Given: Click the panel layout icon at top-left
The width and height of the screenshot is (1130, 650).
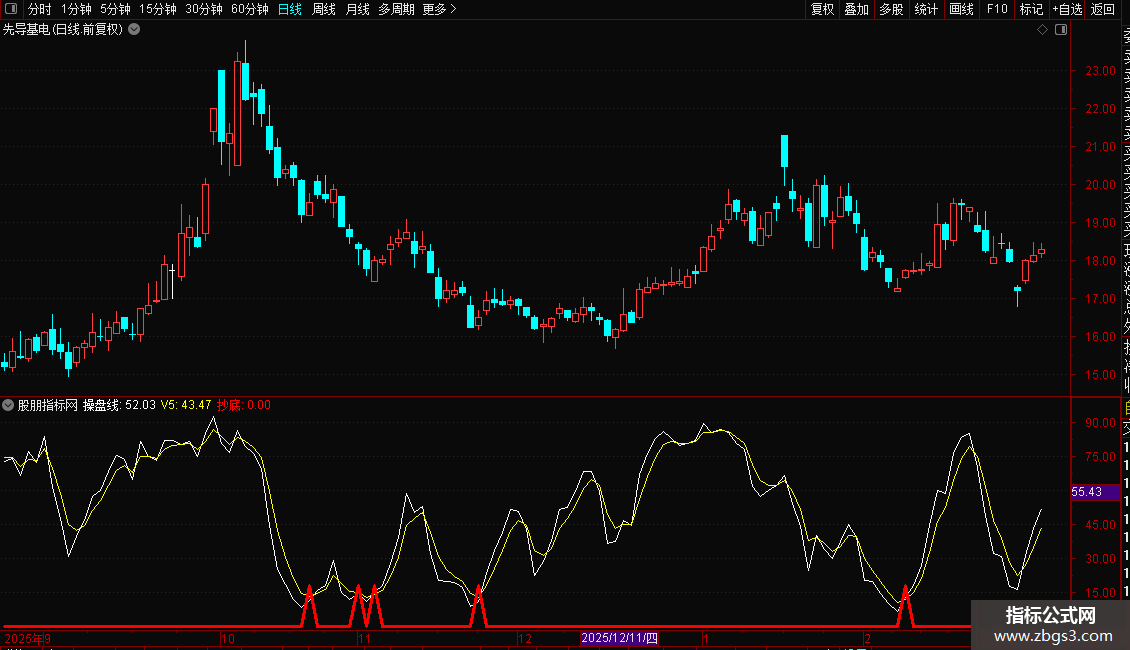Looking at the screenshot, I should pyautogui.click(x=11, y=9).
